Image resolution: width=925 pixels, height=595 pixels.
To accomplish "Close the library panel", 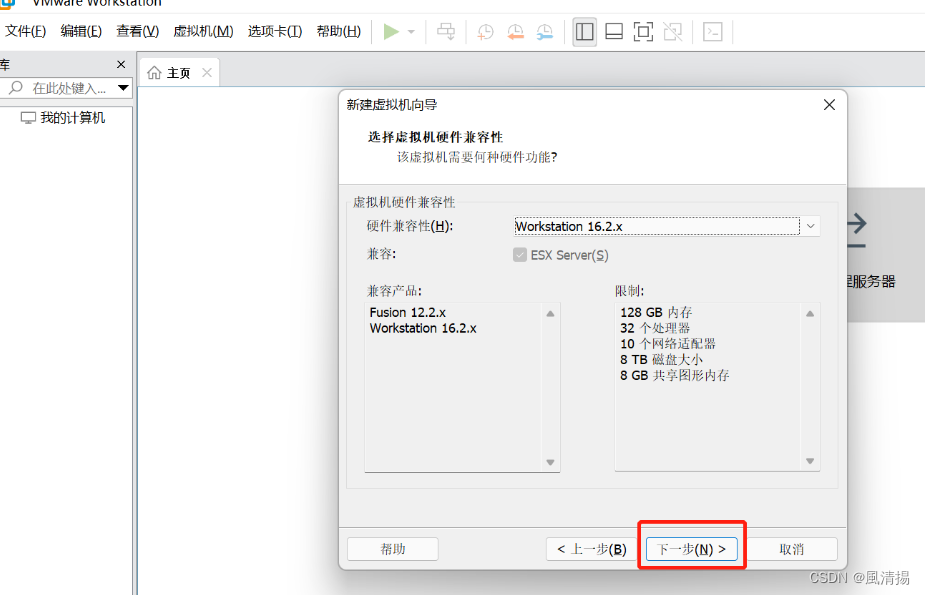I will coord(121,64).
